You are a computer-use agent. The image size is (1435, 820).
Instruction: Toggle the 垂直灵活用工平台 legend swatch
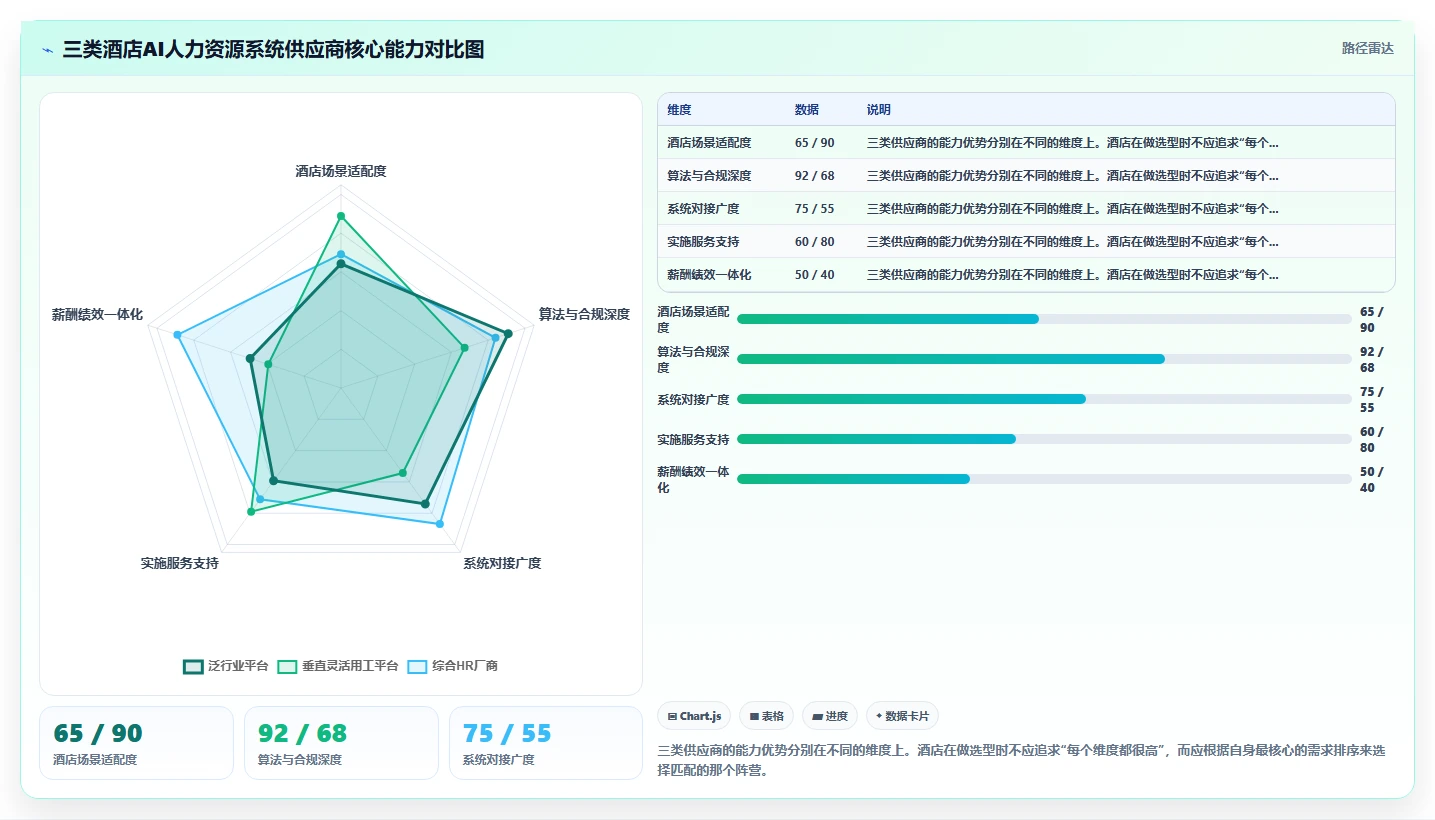(287, 666)
